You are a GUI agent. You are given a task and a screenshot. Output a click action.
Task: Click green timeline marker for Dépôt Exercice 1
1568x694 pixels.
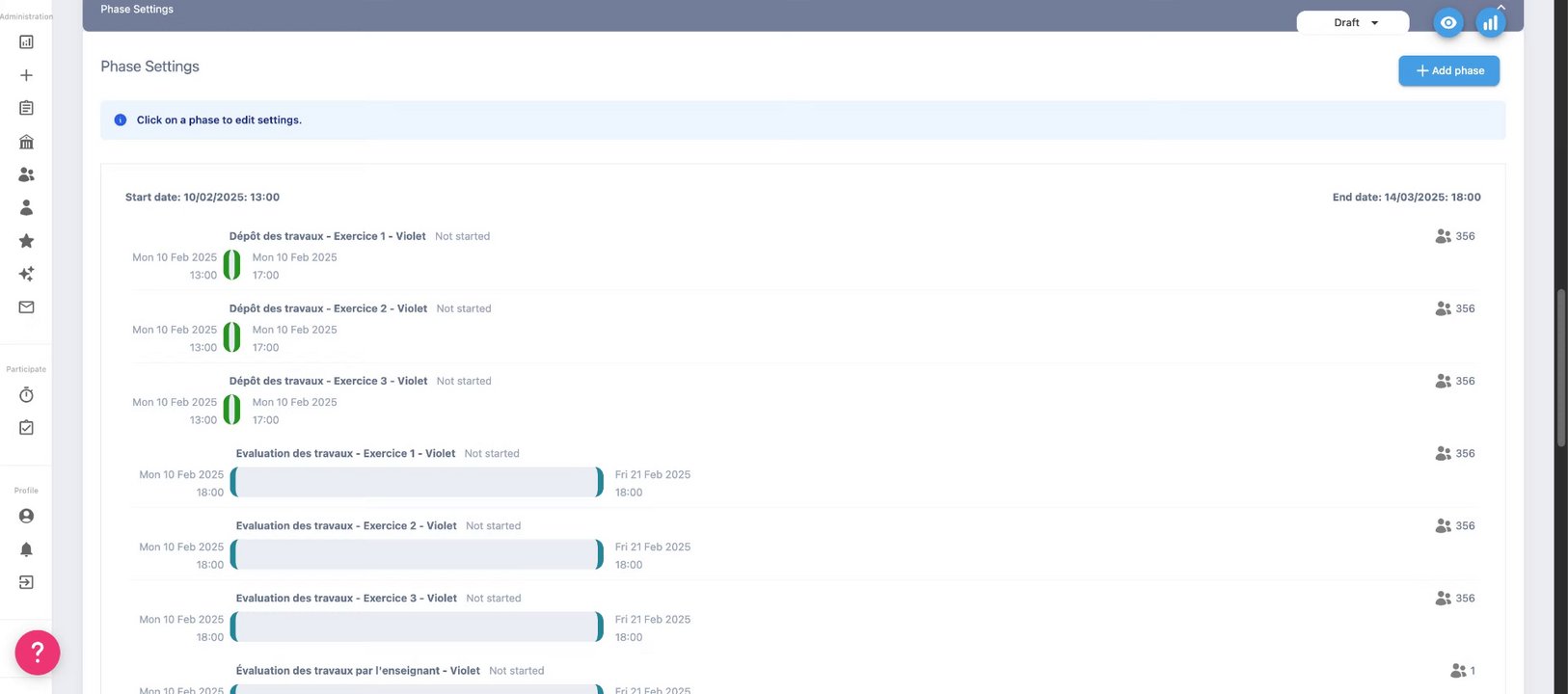point(231,265)
